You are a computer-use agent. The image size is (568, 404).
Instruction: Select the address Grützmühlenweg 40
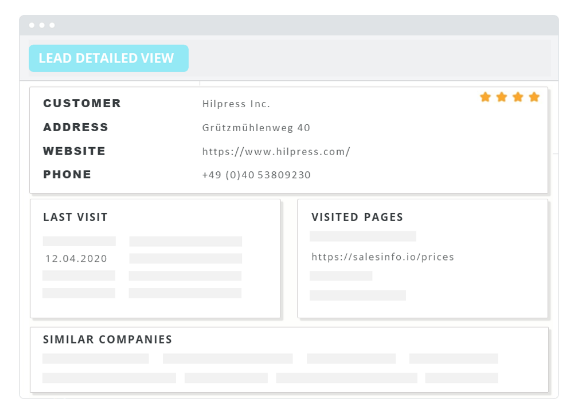tap(256, 128)
